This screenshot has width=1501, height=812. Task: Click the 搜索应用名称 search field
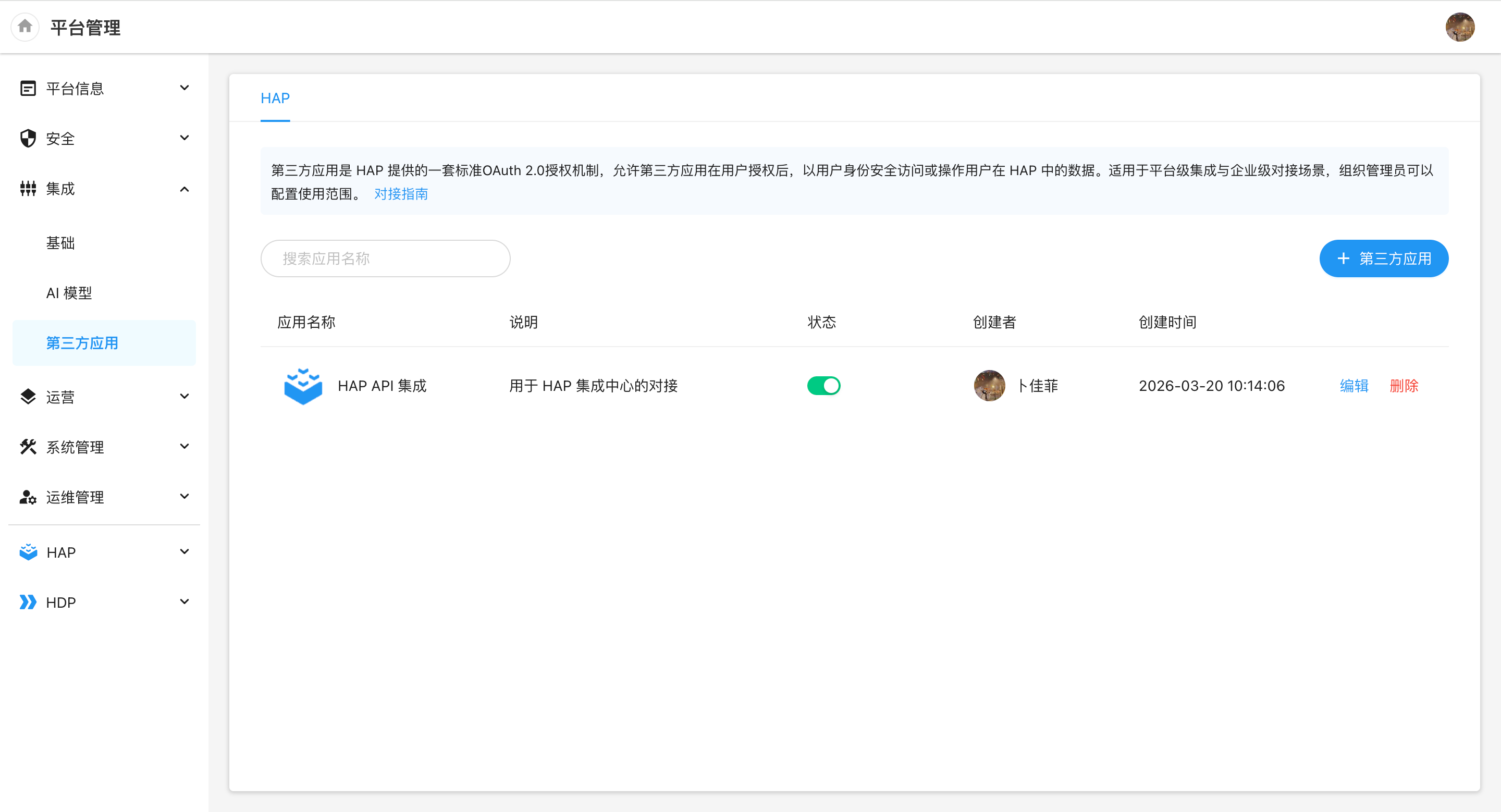point(385,258)
